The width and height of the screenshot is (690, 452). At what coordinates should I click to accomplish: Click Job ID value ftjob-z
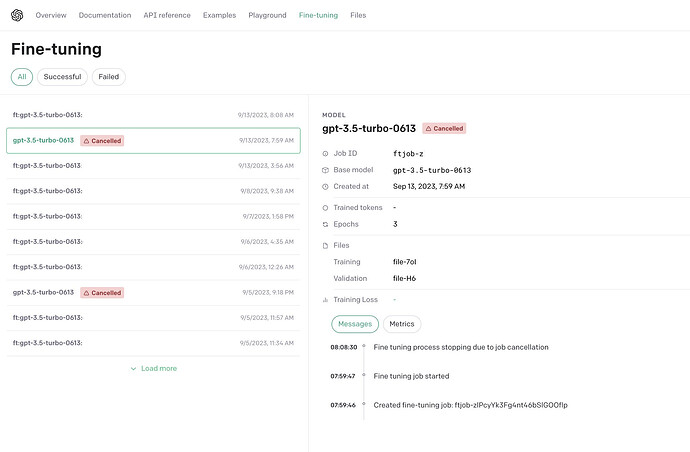coord(408,154)
